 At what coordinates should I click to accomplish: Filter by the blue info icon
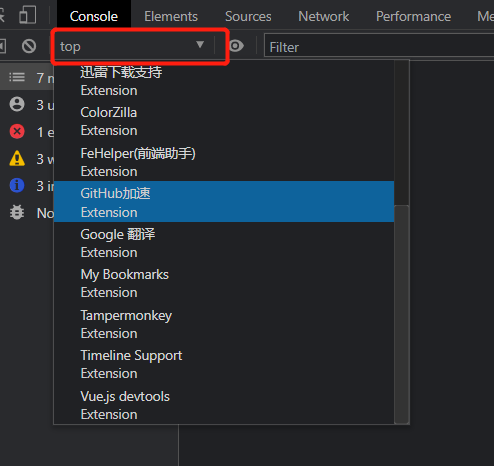[17, 185]
